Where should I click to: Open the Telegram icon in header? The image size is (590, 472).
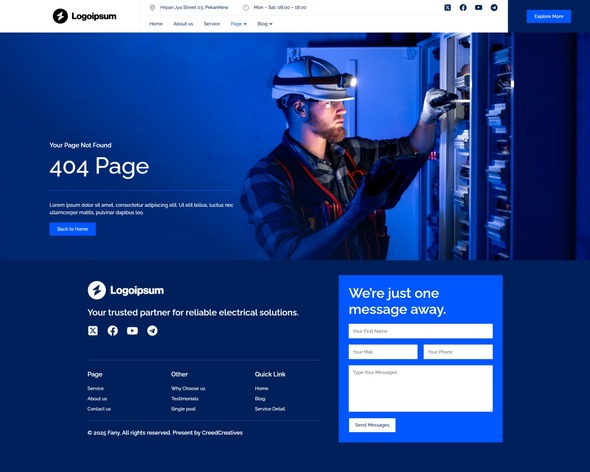(494, 8)
